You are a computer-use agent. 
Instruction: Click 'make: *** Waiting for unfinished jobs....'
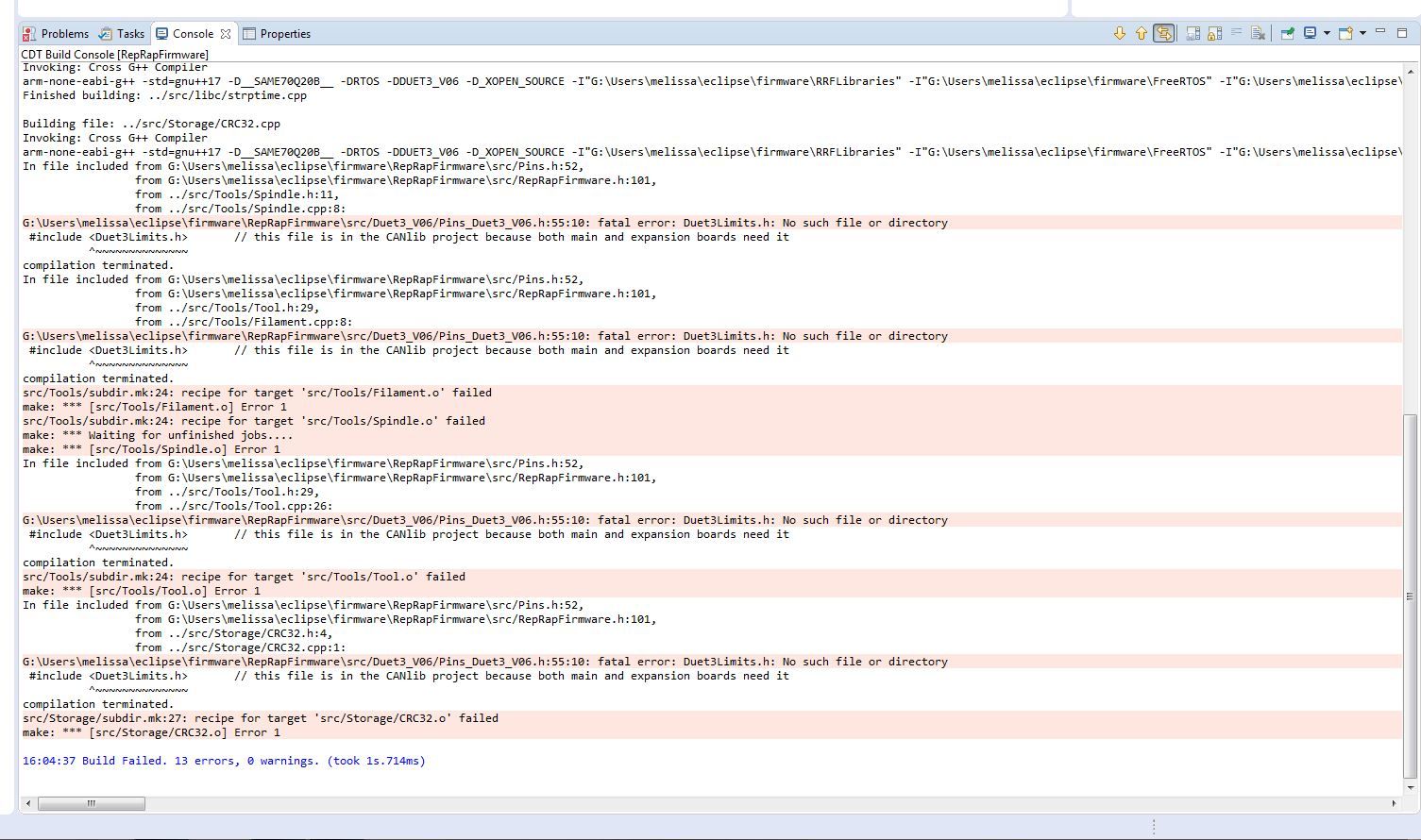158,435
